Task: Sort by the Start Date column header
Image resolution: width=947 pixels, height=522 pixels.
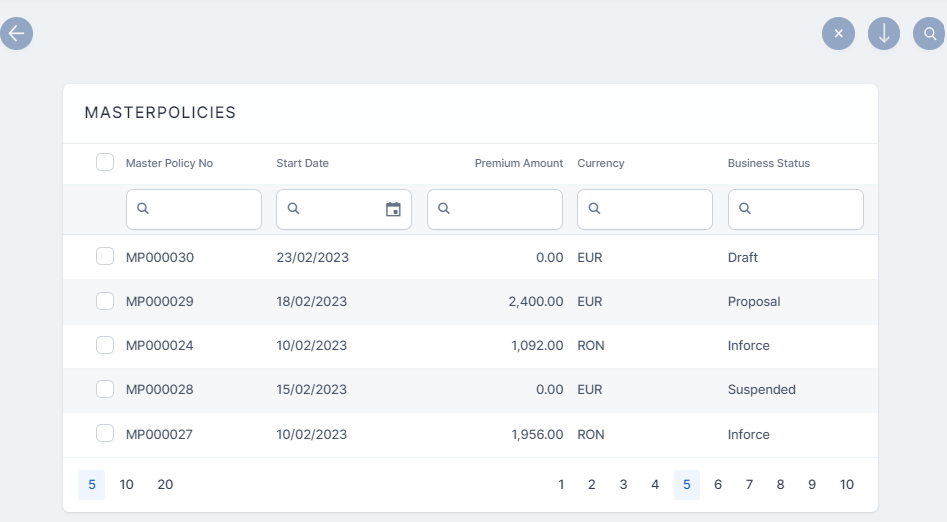Action: pos(302,163)
